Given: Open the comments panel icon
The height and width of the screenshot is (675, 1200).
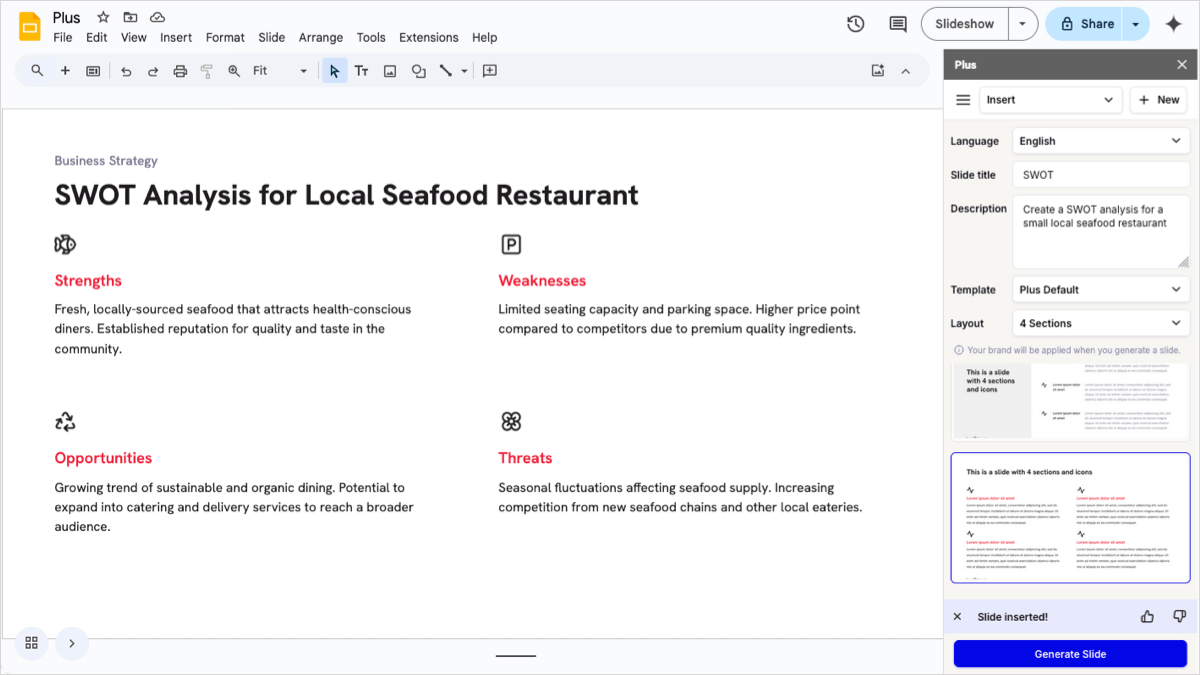Looking at the screenshot, I should [x=898, y=24].
